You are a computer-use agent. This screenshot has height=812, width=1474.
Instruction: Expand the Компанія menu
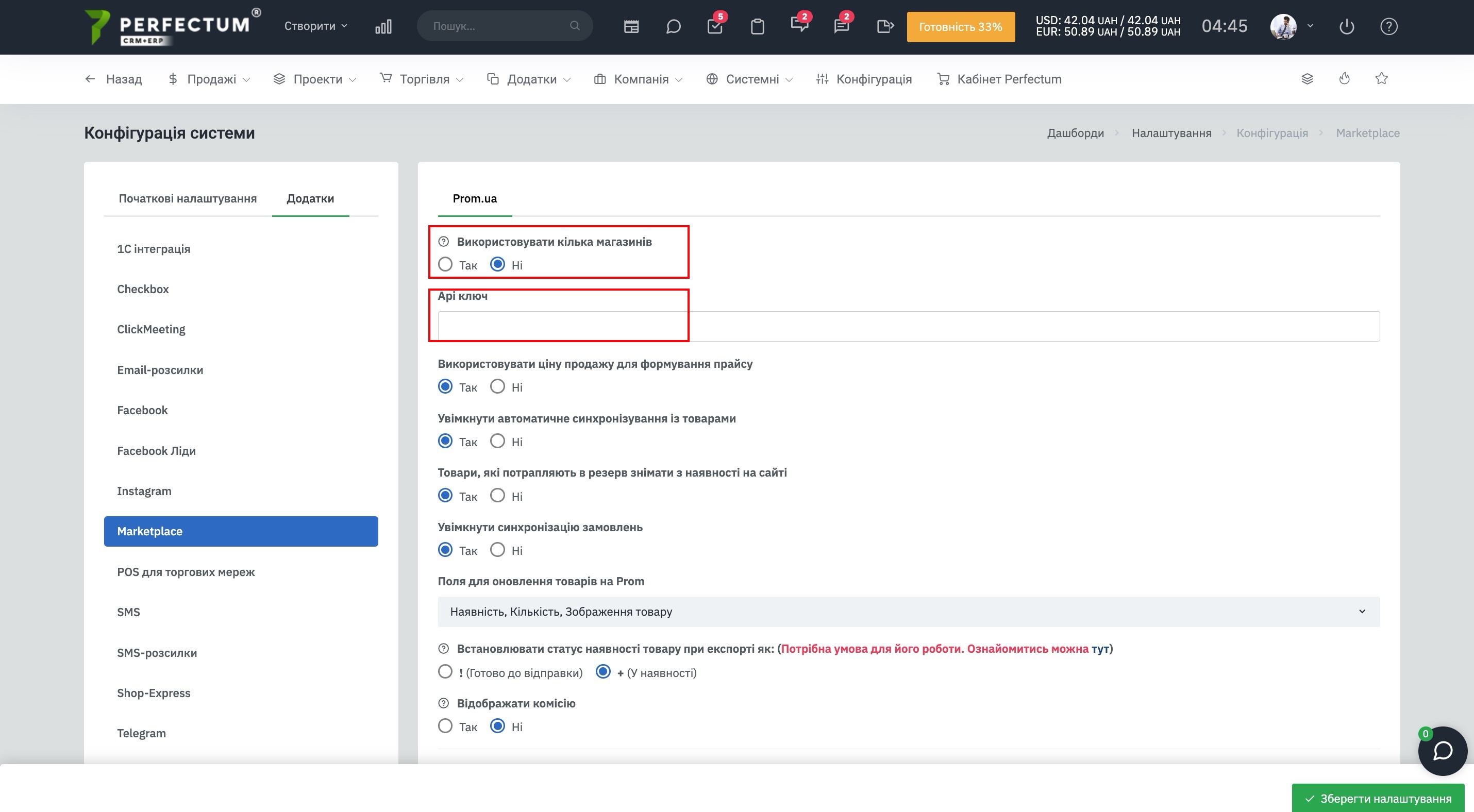point(638,79)
